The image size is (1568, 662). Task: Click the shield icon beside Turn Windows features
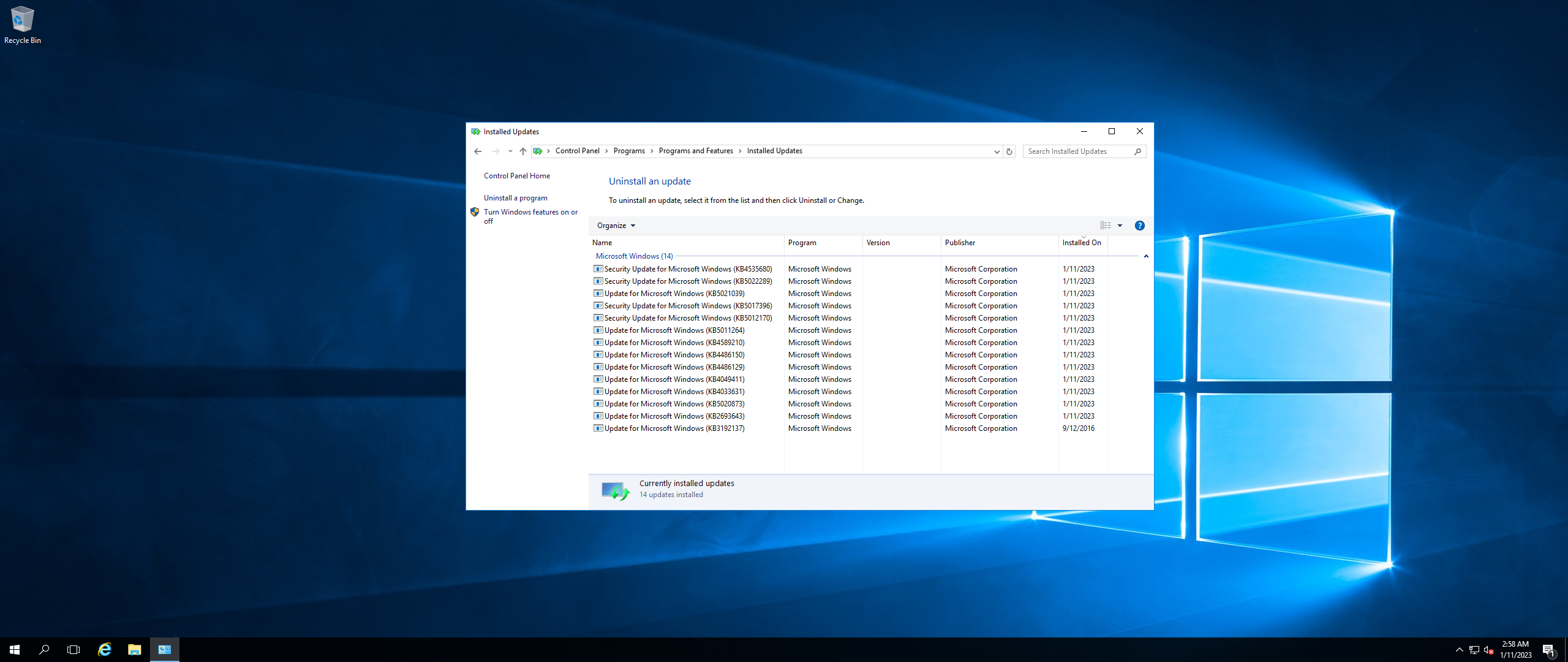pyautogui.click(x=475, y=212)
